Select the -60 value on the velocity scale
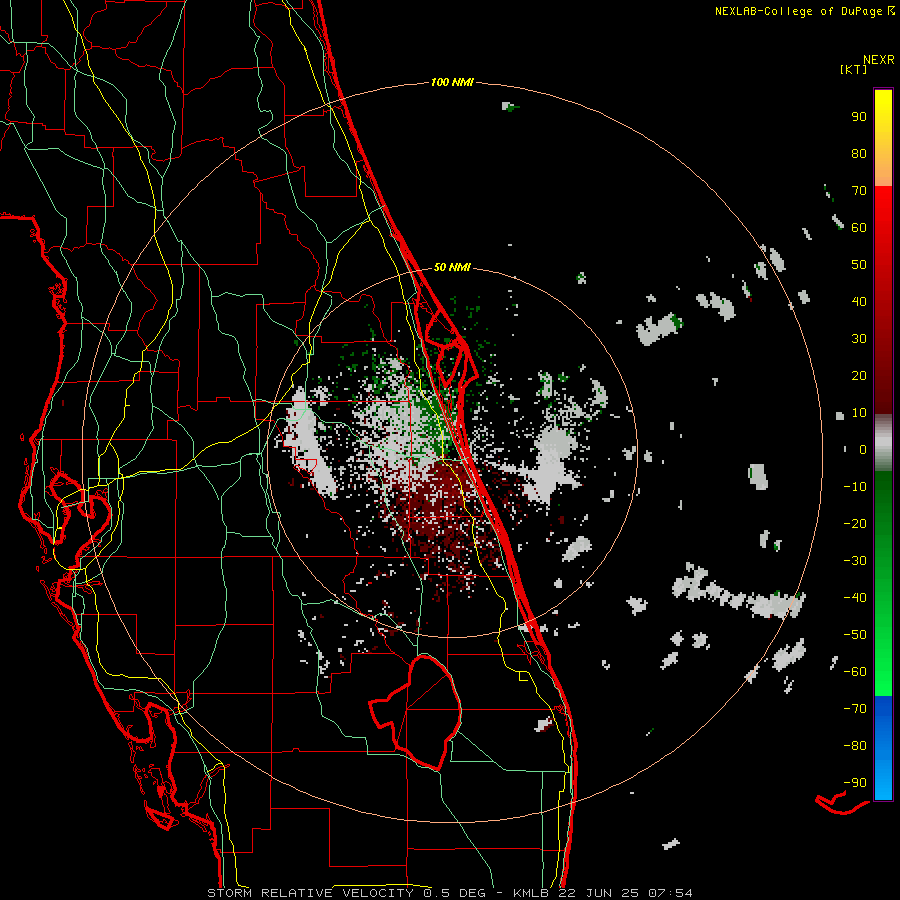The image size is (900, 900). (855, 672)
